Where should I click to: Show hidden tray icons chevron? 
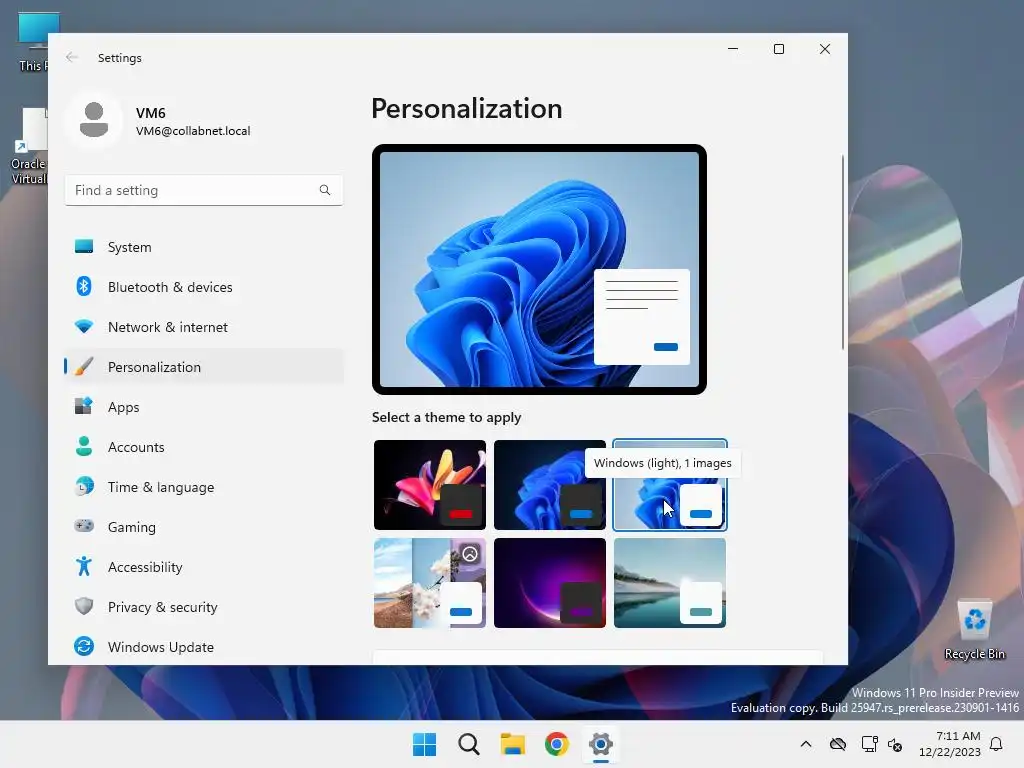[x=806, y=744]
